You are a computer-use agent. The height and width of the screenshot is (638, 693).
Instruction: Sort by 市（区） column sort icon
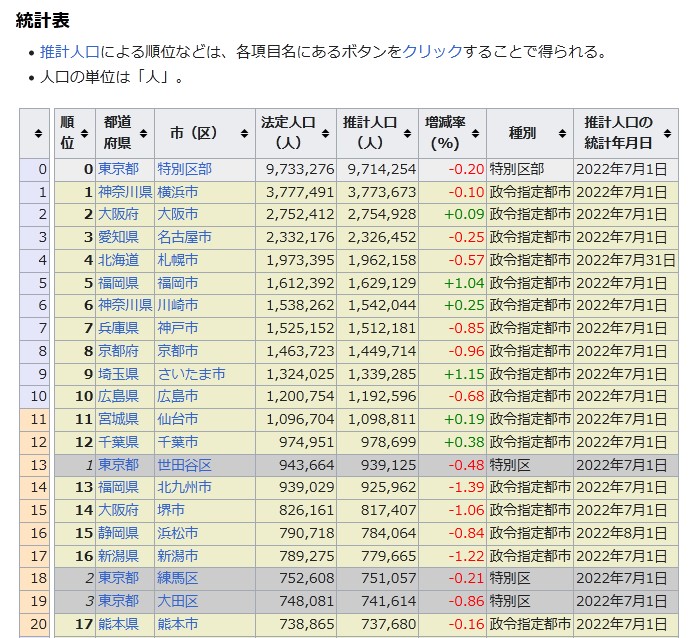click(x=244, y=133)
